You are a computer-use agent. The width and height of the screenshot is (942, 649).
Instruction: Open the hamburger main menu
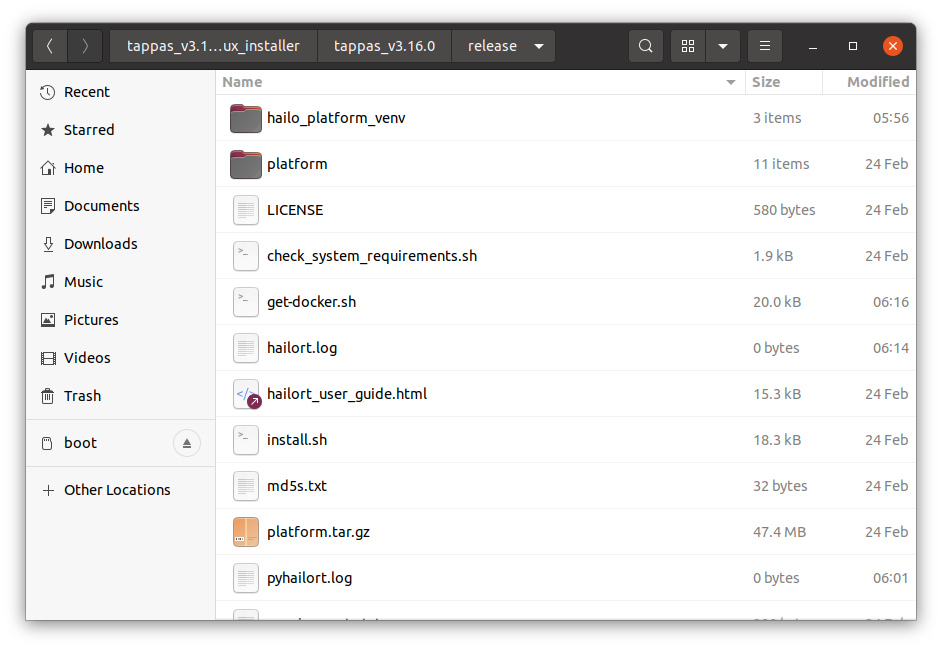(765, 46)
